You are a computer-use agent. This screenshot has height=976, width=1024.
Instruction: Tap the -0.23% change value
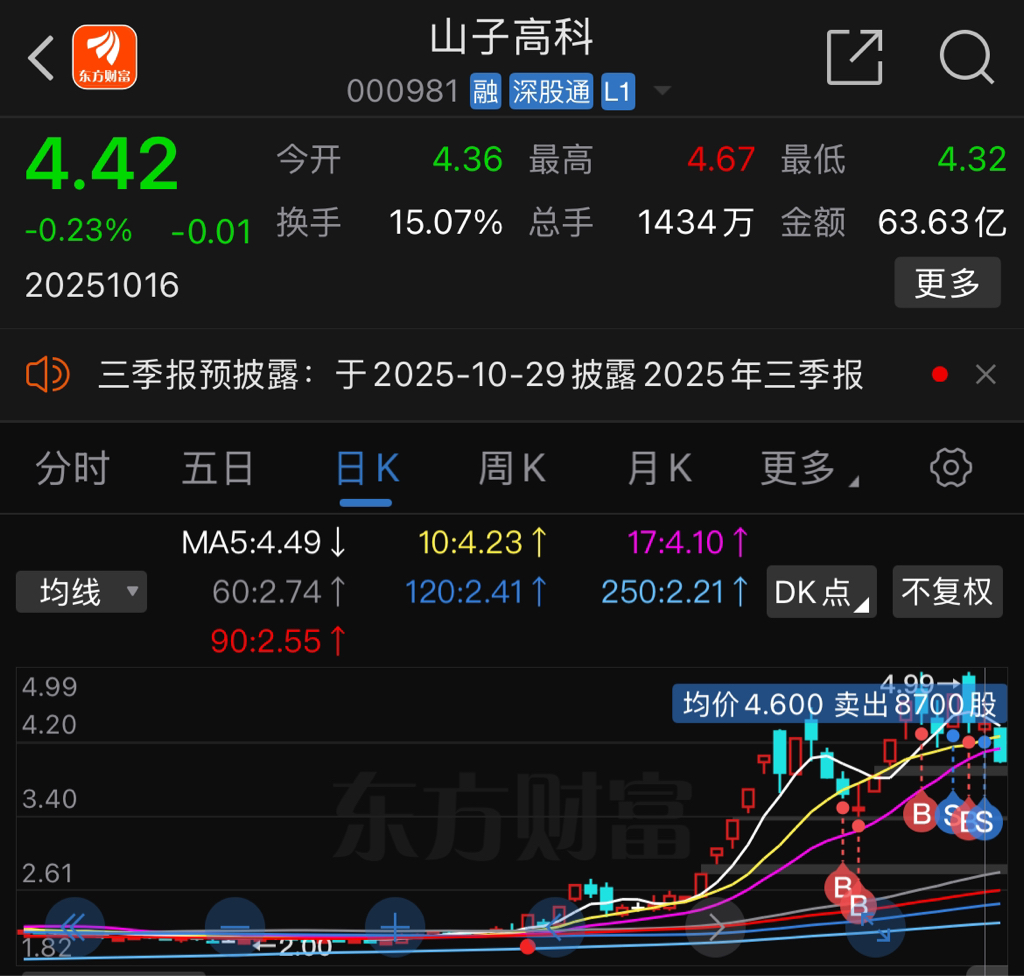78,231
